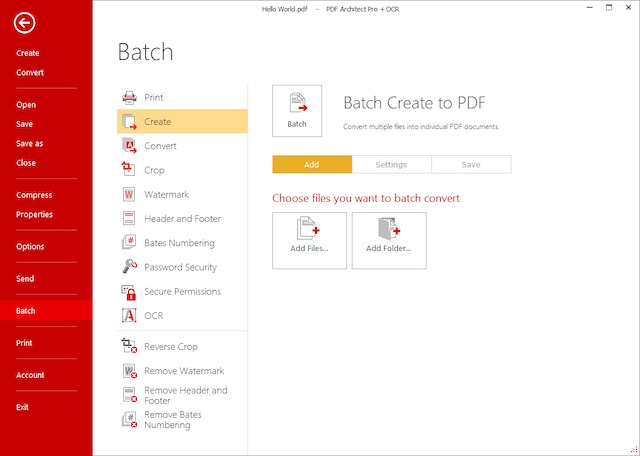Click the Crop tool icon
The image size is (640, 456).
pyautogui.click(x=129, y=169)
